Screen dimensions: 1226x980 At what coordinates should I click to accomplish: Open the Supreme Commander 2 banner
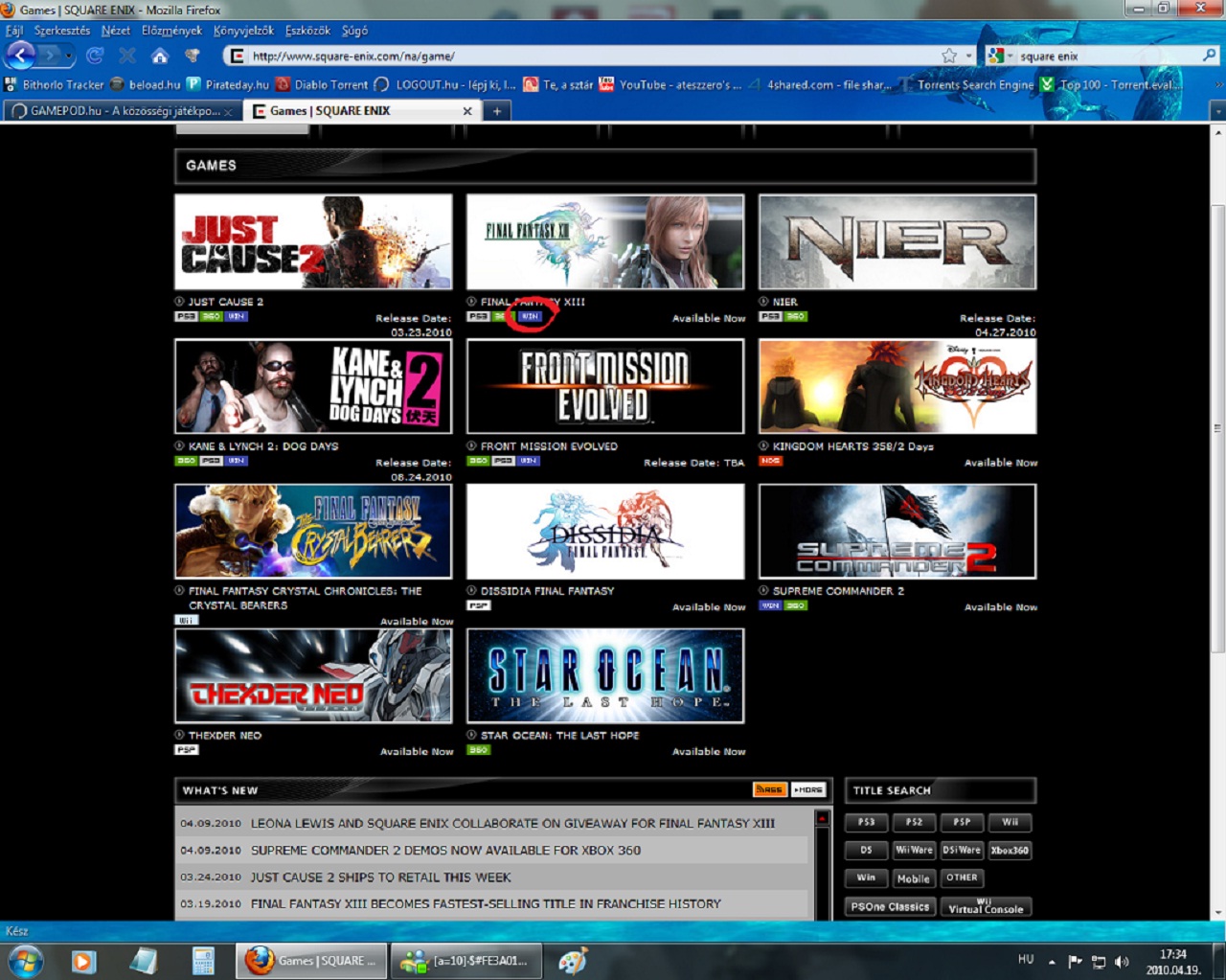897,531
